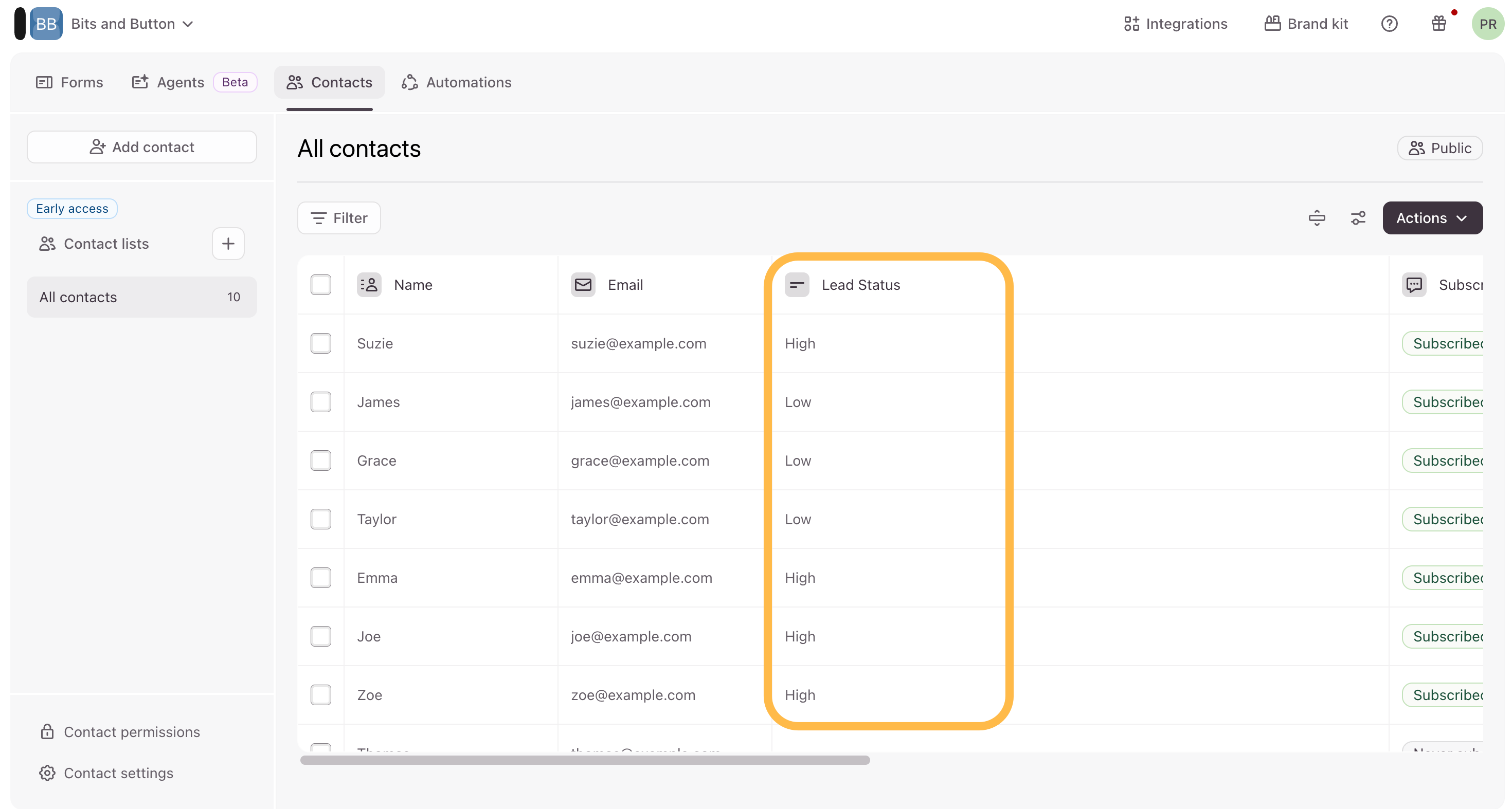Click the row height adjust icon
This screenshot has width=1512, height=809.
click(1317, 218)
